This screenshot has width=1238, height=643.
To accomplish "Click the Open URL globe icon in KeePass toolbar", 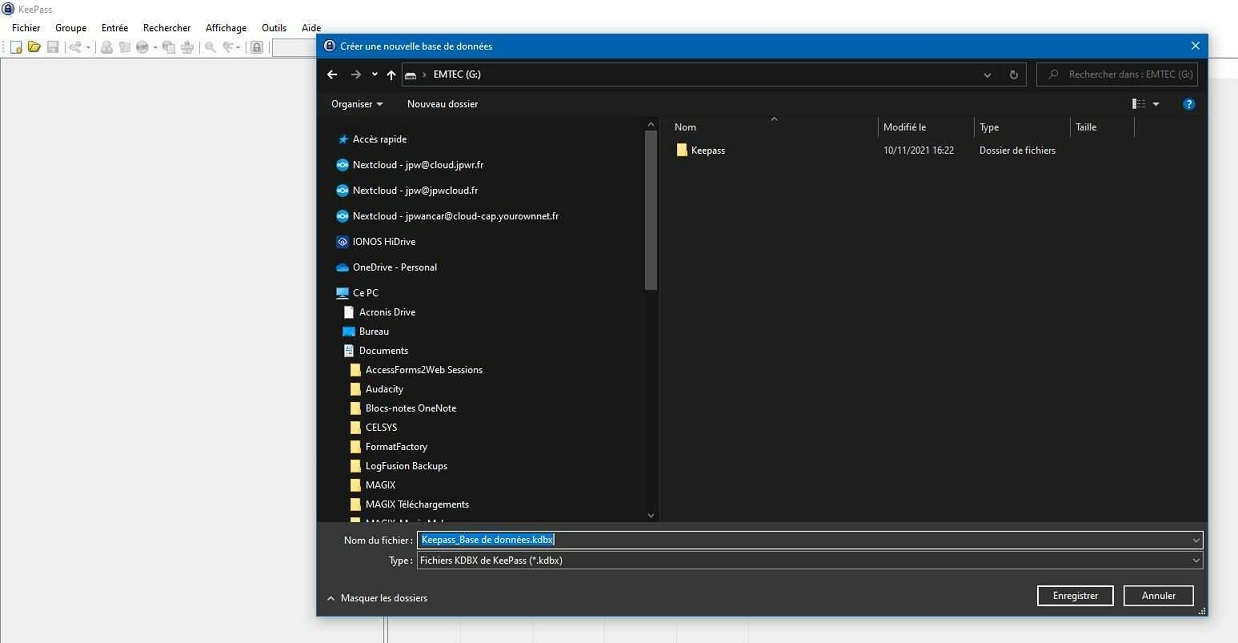I will [142, 47].
